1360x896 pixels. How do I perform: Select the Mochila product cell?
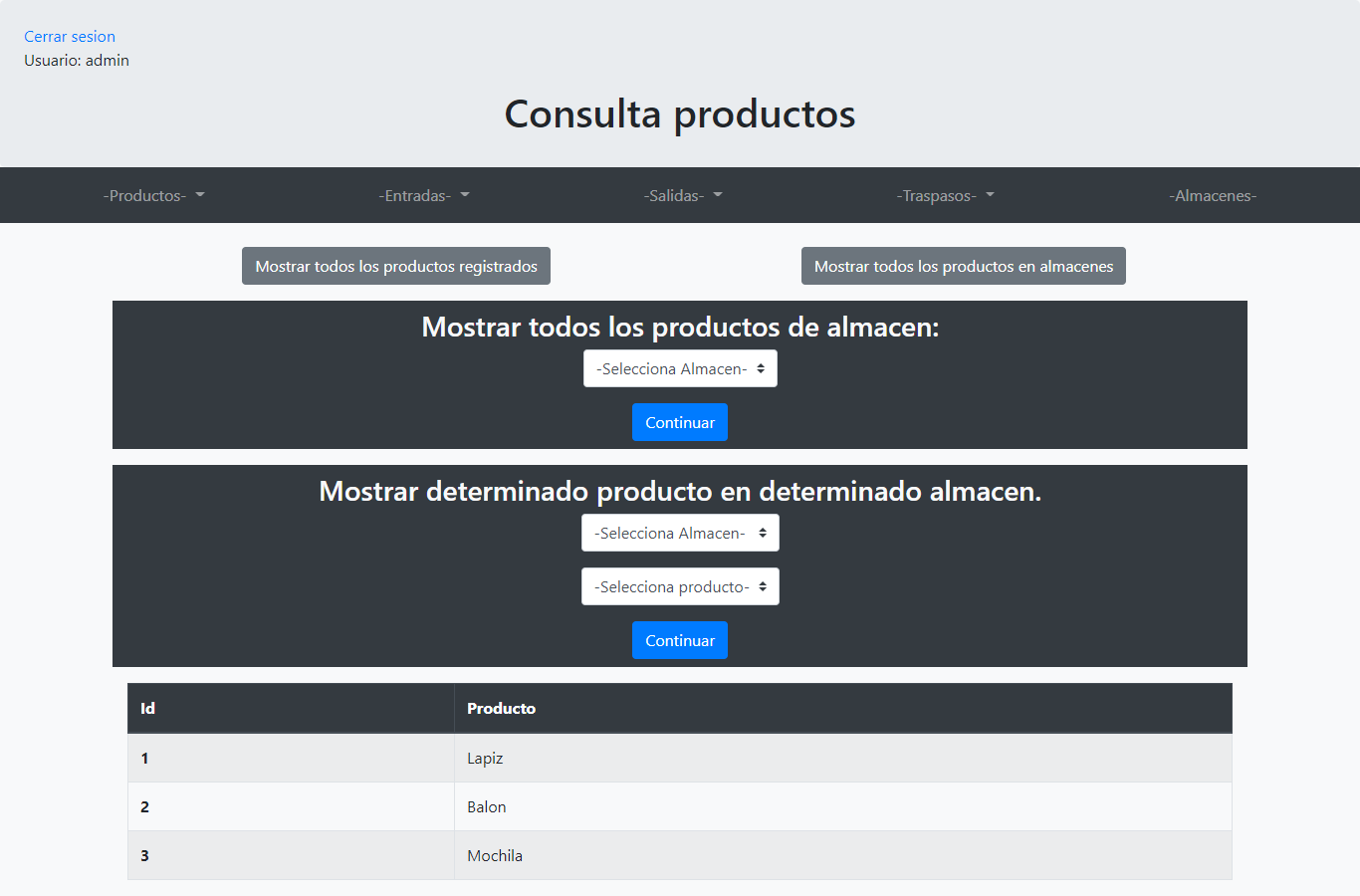click(843, 855)
